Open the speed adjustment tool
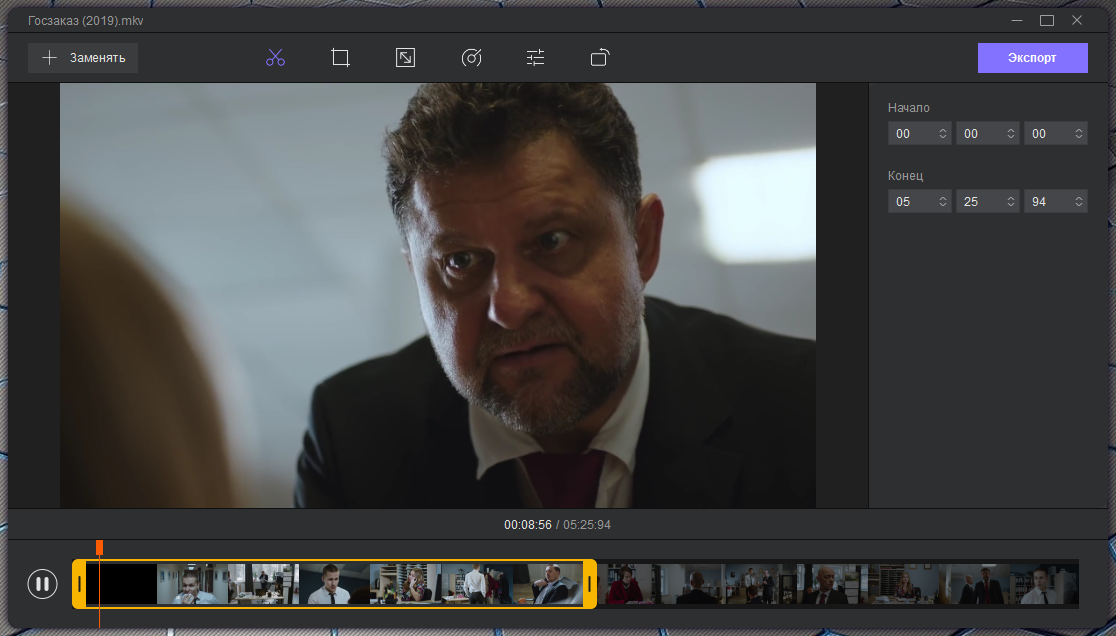Screen dimensions: 1116x636 [471, 58]
